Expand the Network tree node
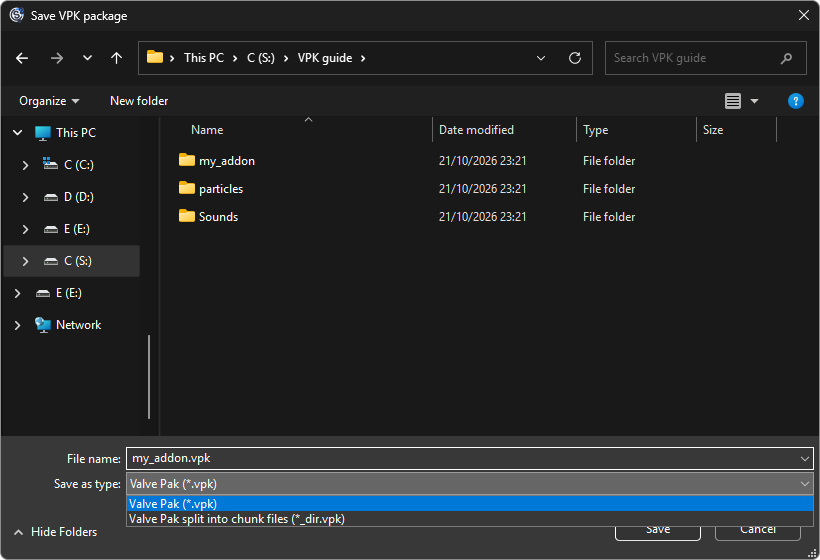The width and height of the screenshot is (820, 560). tap(17, 325)
